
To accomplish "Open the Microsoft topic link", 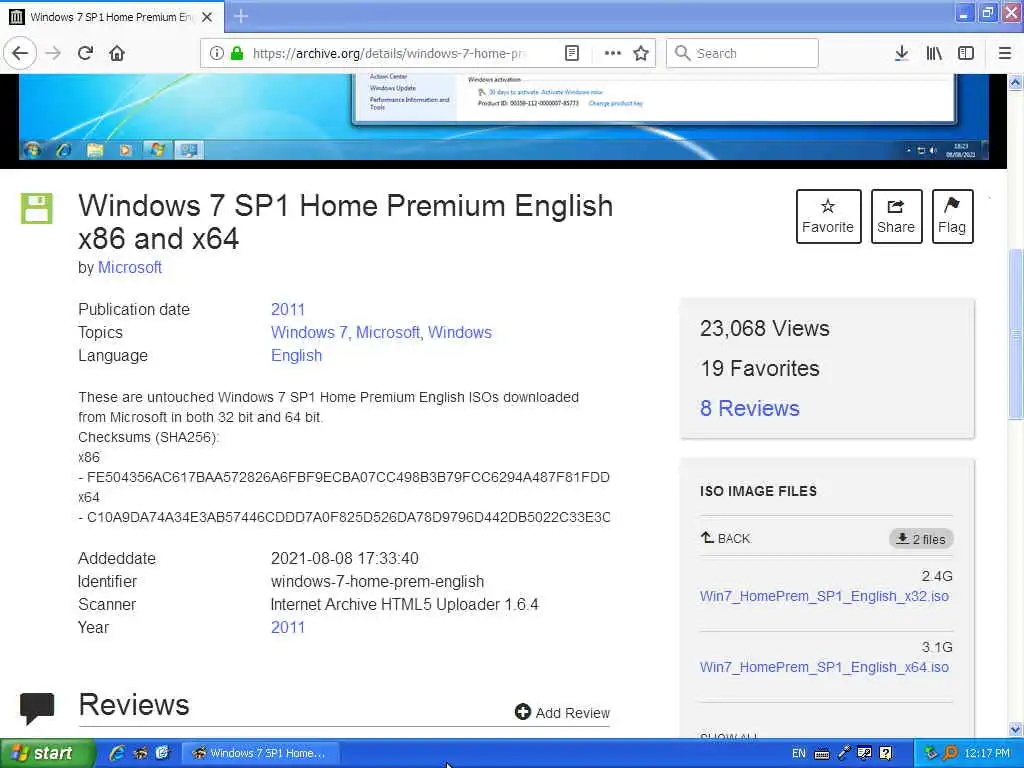I will 388,332.
